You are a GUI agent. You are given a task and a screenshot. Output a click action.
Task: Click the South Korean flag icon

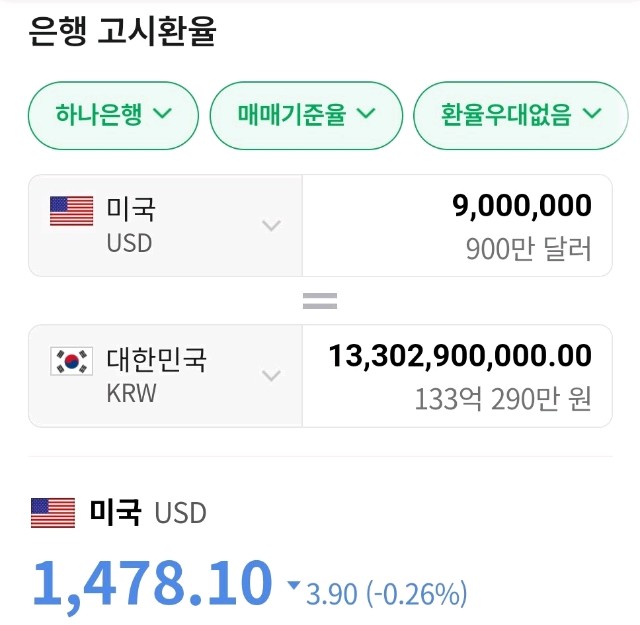71,361
